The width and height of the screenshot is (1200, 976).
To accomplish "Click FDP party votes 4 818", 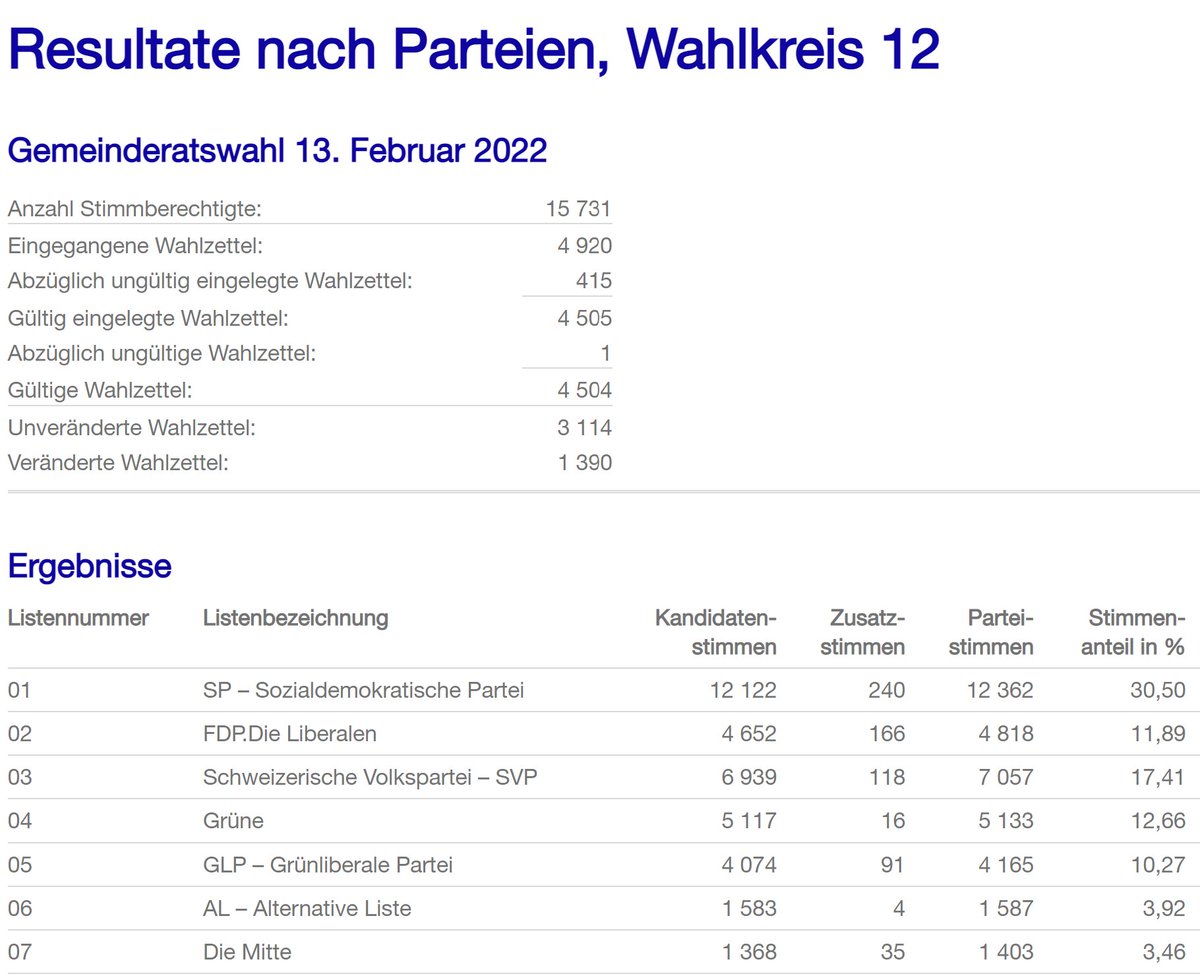I will click(x=1006, y=733).
